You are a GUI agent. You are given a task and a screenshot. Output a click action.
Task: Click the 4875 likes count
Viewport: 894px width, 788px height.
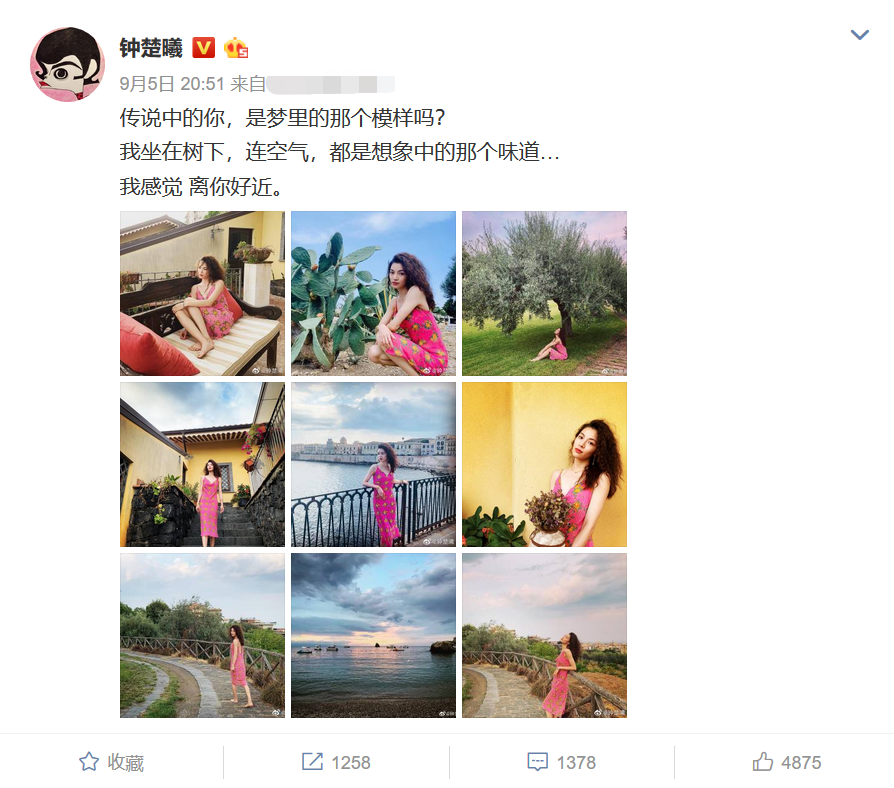[801, 762]
